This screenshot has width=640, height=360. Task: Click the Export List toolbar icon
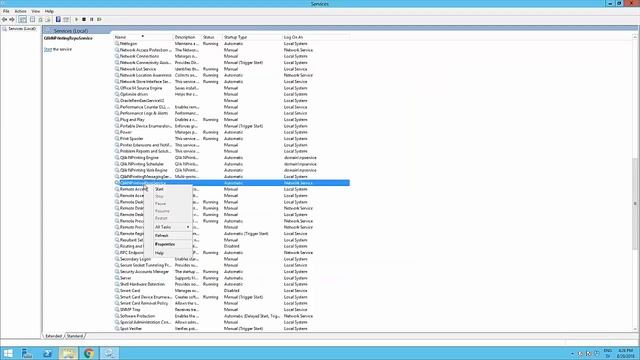(48, 19)
